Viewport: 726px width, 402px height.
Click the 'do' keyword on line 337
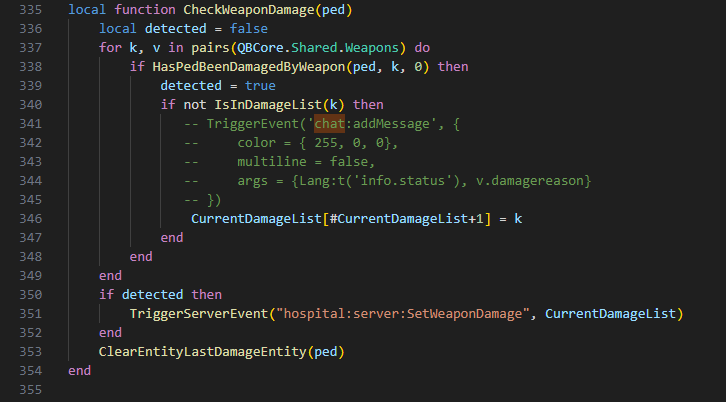click(422, 48)
